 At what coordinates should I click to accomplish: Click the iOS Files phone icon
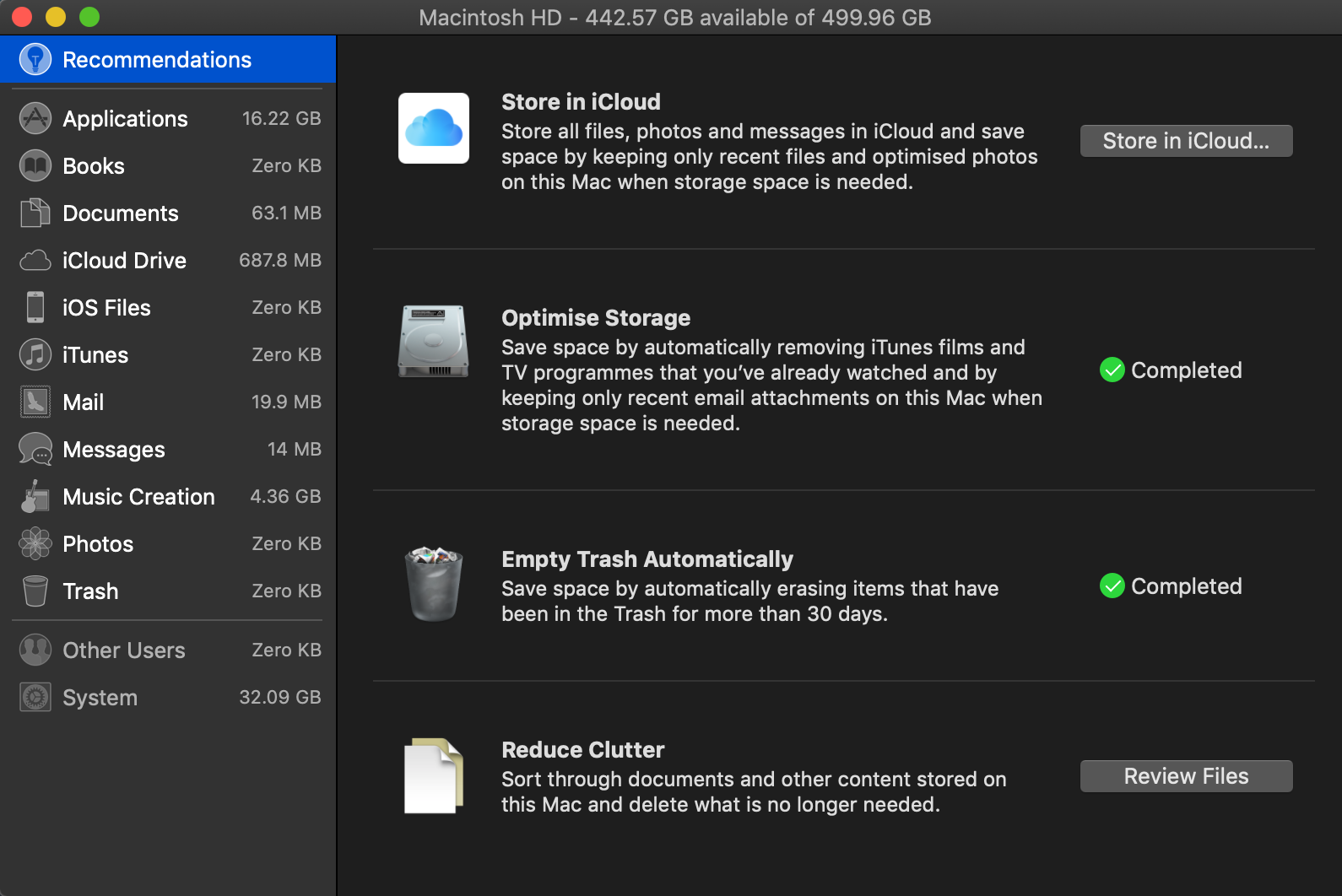point(35,307)
